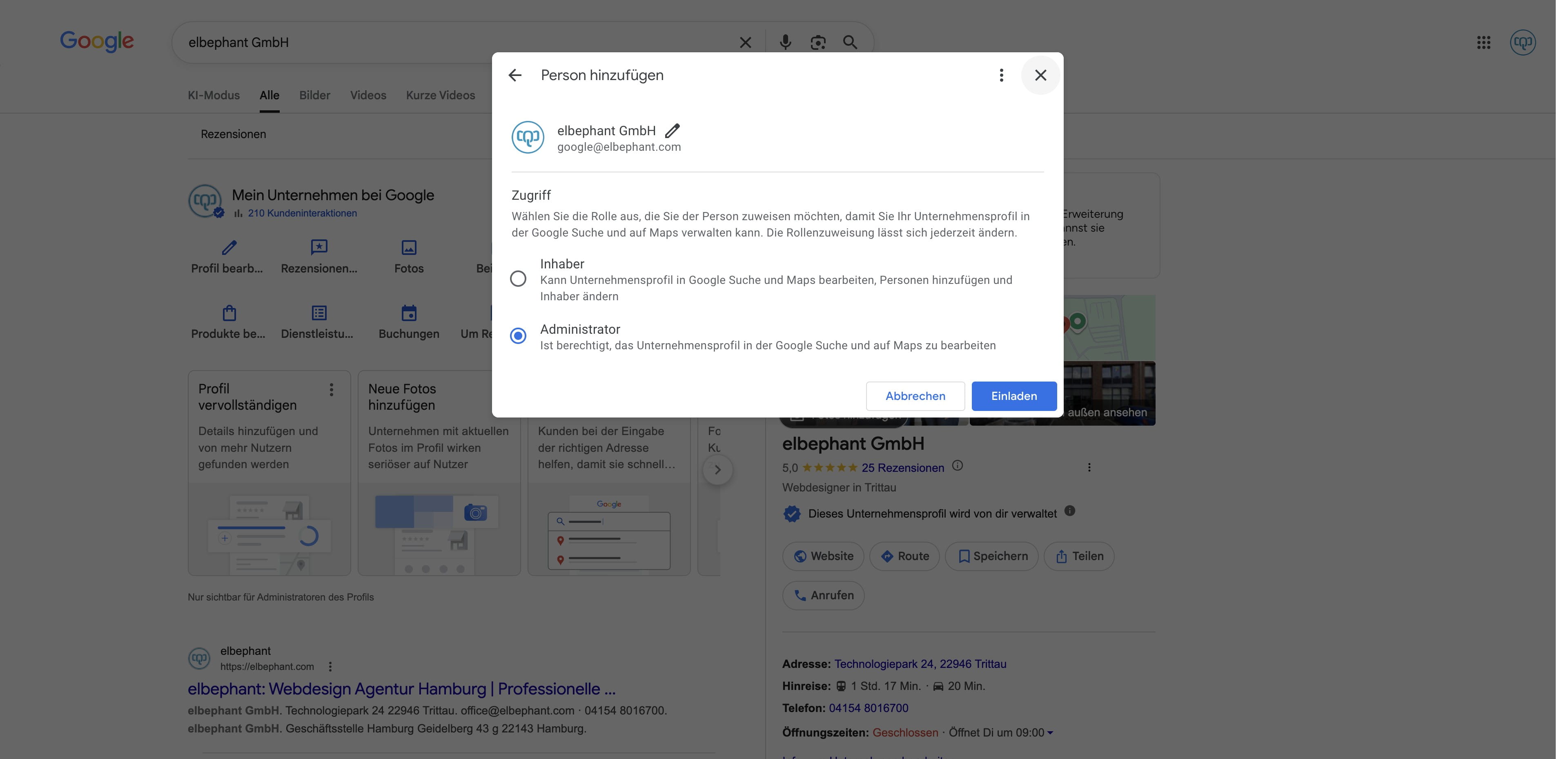Open the Neue Fotos hinzufügen card

tap(439, 473)
